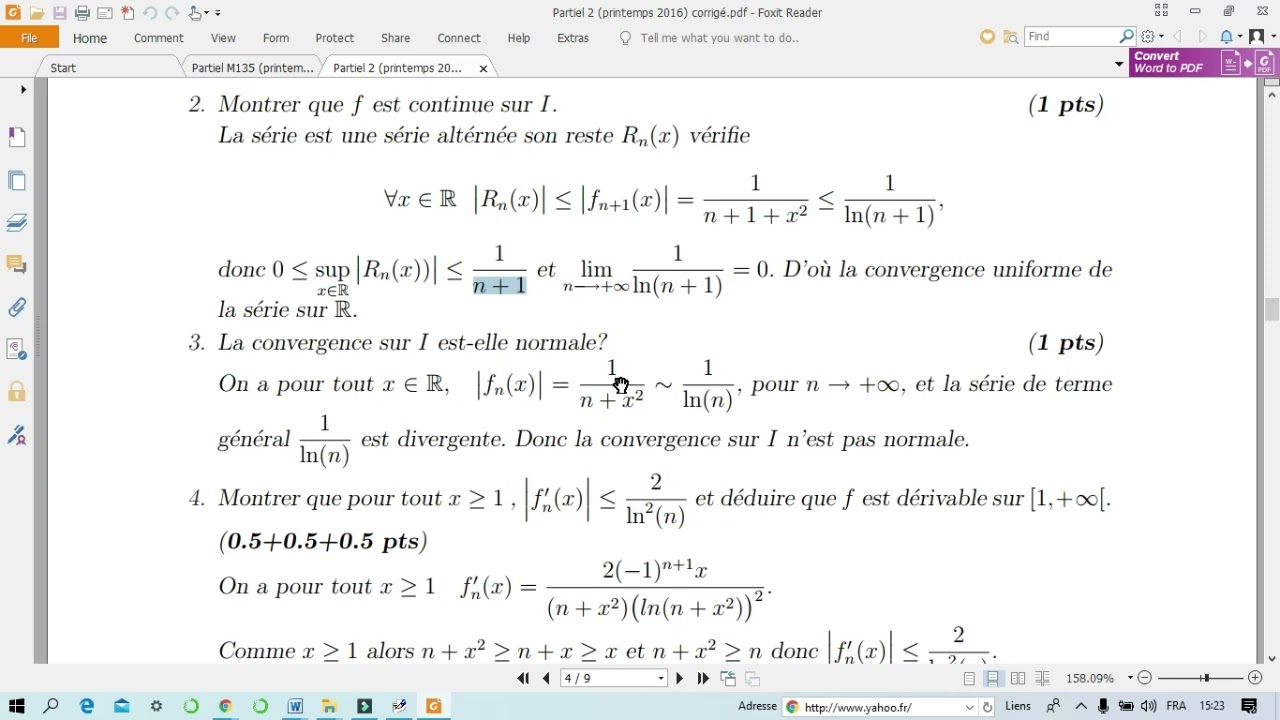Open the Home ribbon tab
Image resolution: width=1280 pixels, height=720 pixels.
(x=90, y=38)
